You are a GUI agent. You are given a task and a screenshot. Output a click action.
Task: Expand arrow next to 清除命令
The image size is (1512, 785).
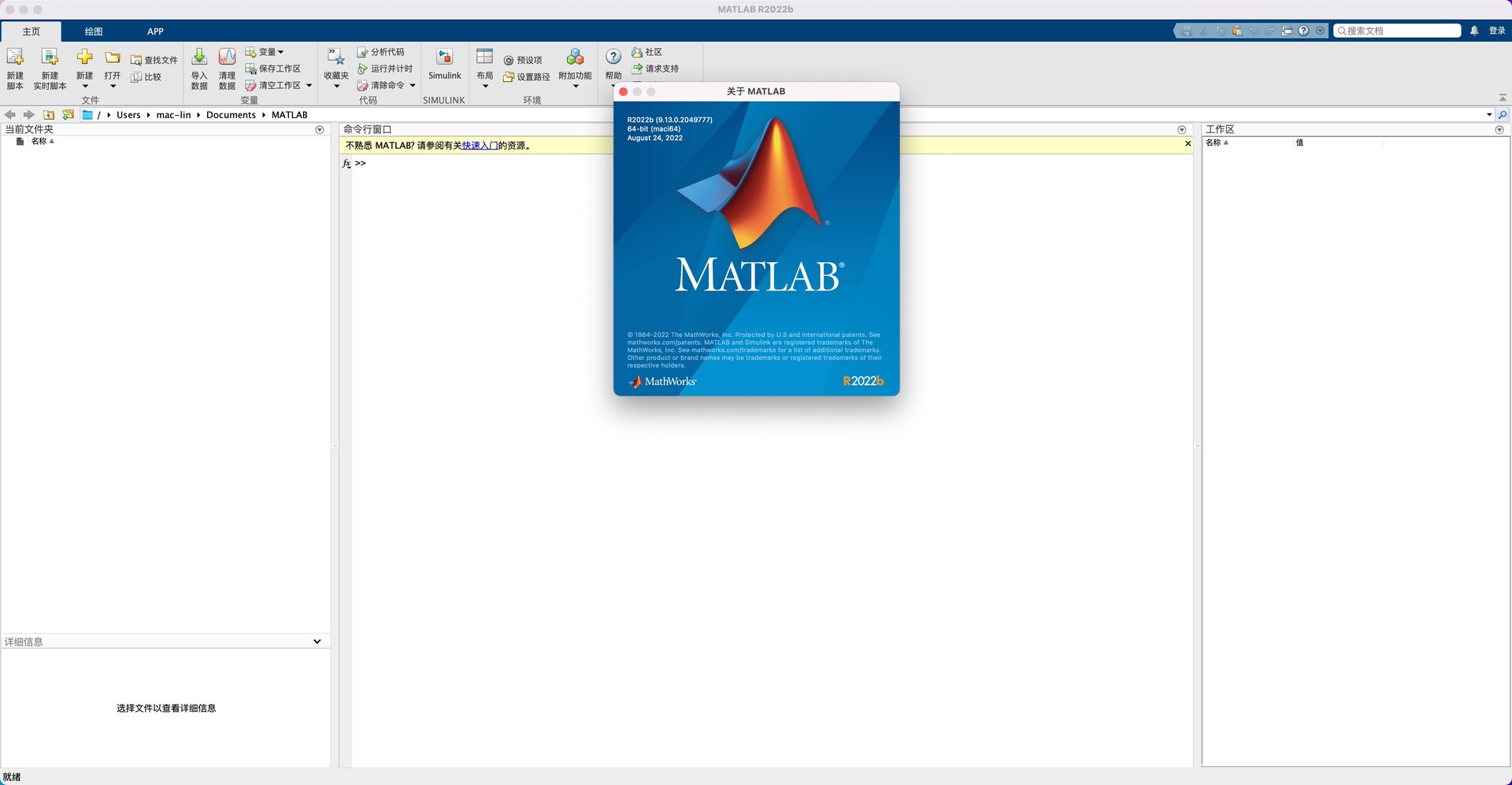tap(413, 85)
